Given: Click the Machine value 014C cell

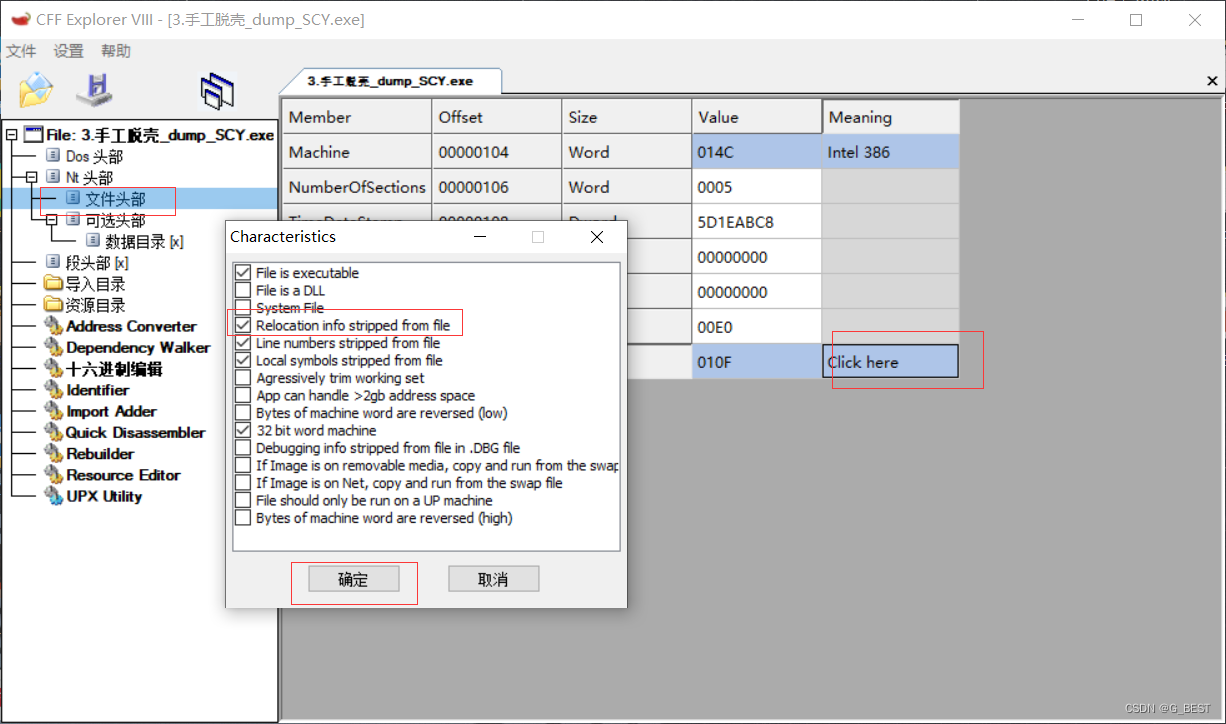Looking at the screenshot, I should pos(757,152).
